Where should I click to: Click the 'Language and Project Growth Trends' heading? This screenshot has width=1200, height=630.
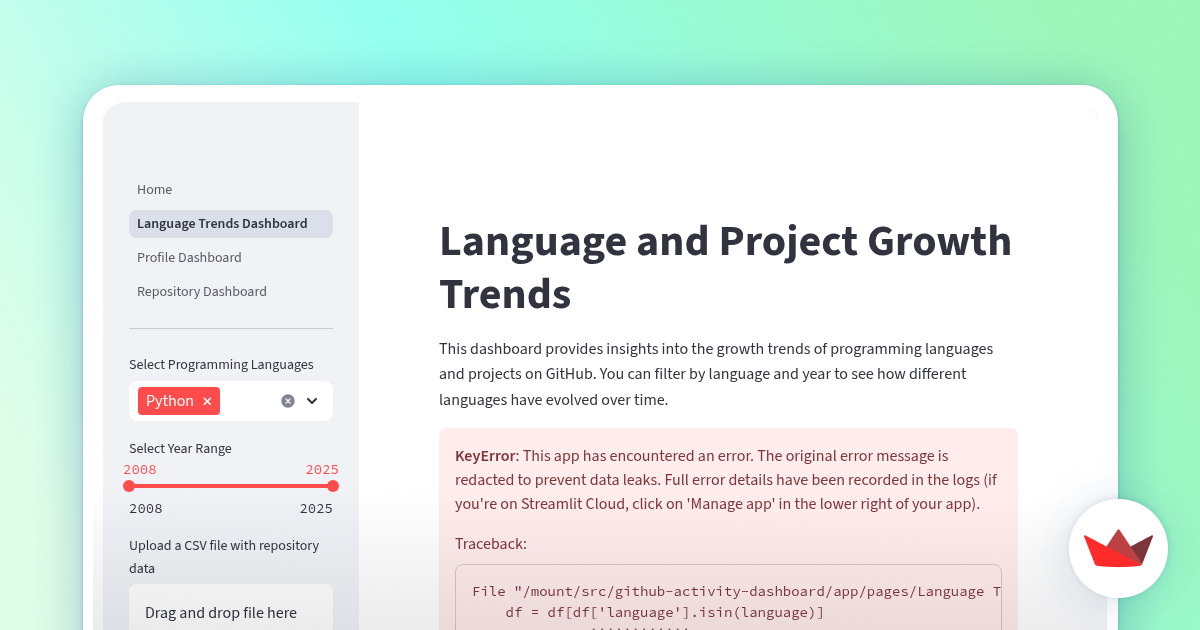pyautogui.click(x=725, y=268)
